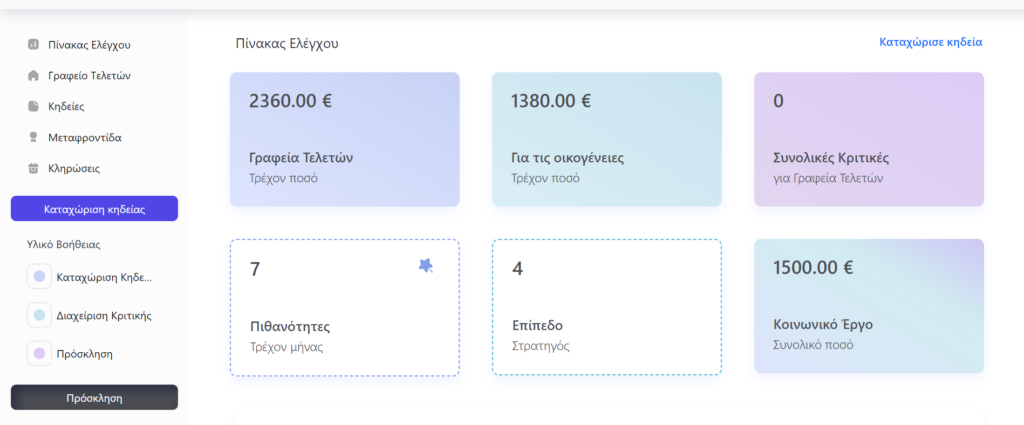
Task: Click the home icon beside Γραφείο Τελετών
Action: 33,75
